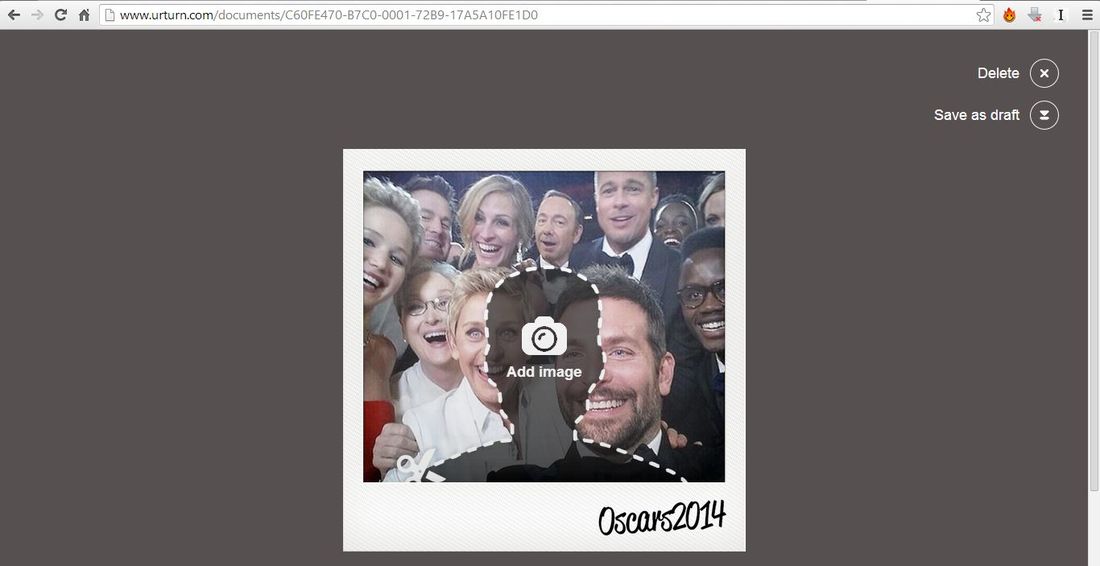Open the flame extension icon
The height and width of the screenshot is (566, 1100).
(x=1010, y=15)
